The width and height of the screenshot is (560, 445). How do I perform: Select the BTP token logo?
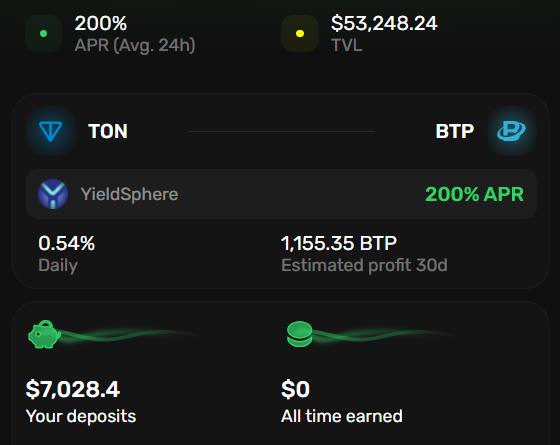click(x=511, y=131)
